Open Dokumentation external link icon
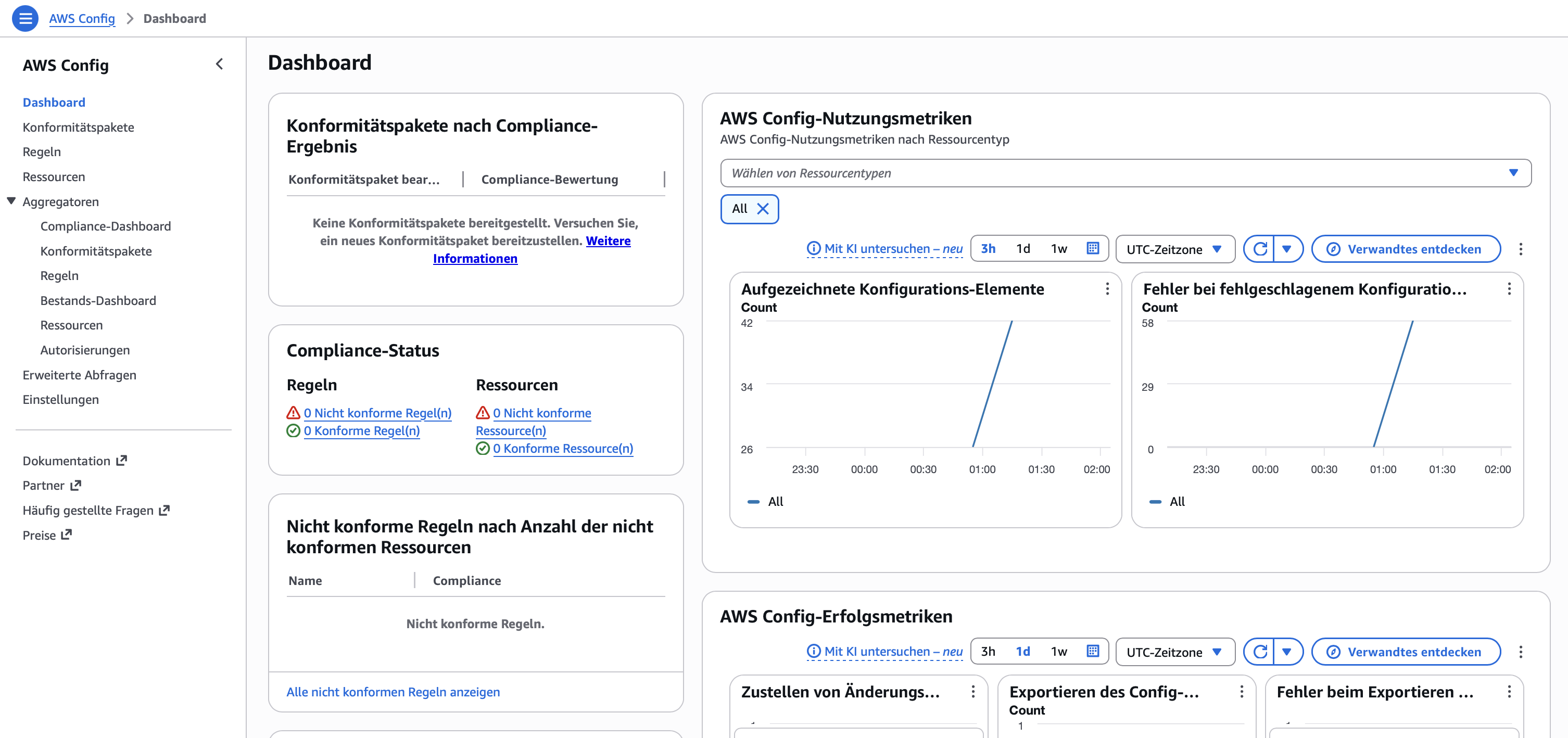Viewport: 1568px width, 738px height. coord(121,460)
